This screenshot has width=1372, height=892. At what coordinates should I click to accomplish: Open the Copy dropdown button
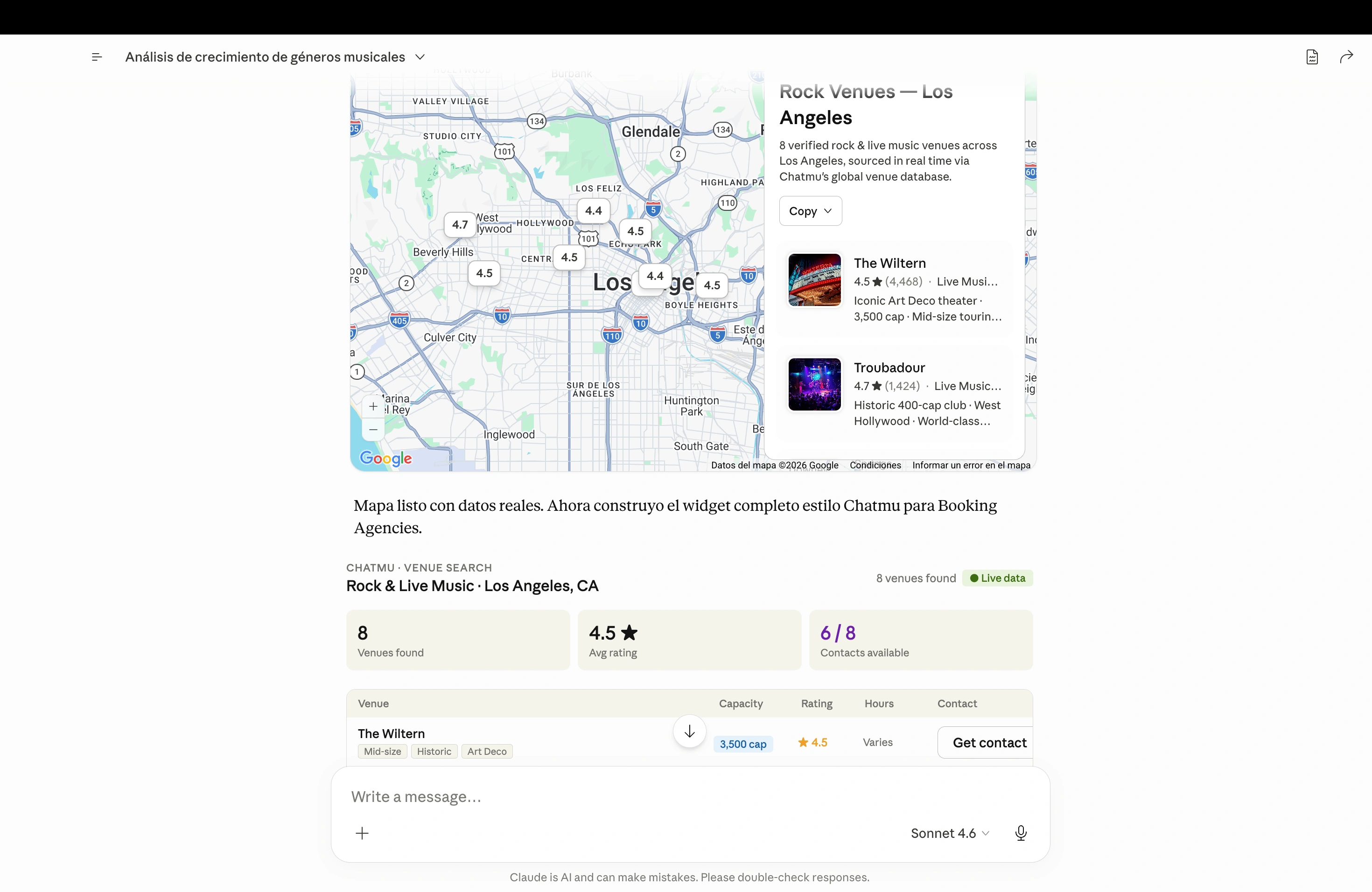pyautogui.click(x=811, y=211)
